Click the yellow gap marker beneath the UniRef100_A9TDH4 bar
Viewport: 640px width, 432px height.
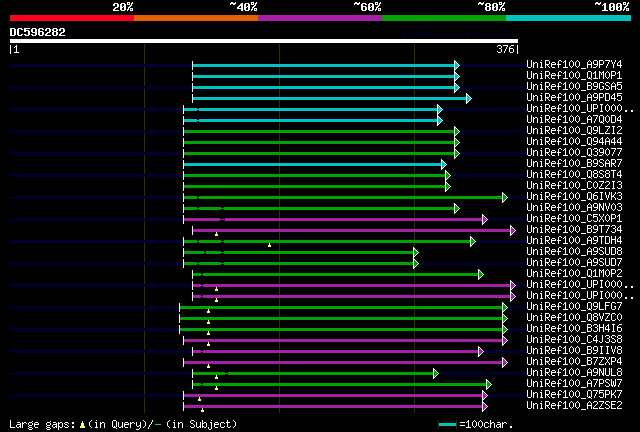pos(269,245)
